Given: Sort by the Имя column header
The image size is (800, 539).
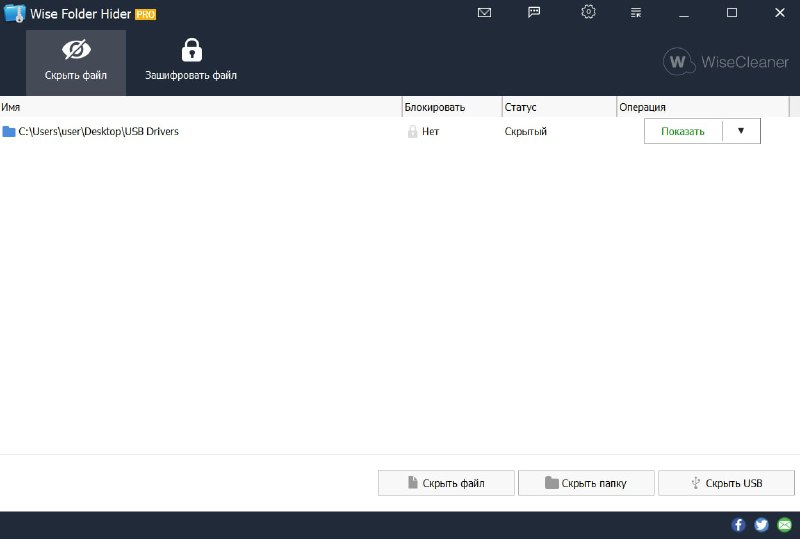Looking at the screenshot, I should point(201,107).
